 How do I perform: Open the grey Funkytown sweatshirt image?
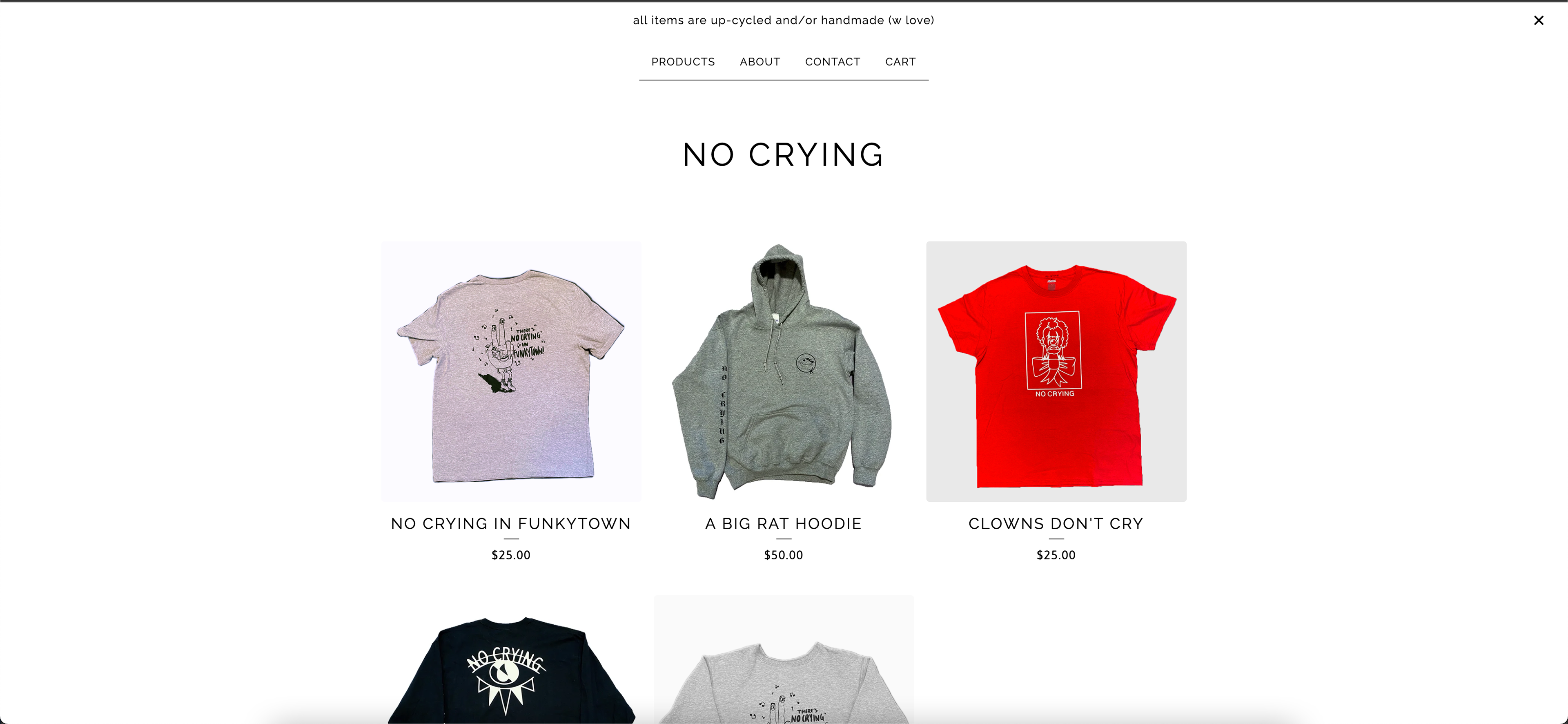click(784, 660)
